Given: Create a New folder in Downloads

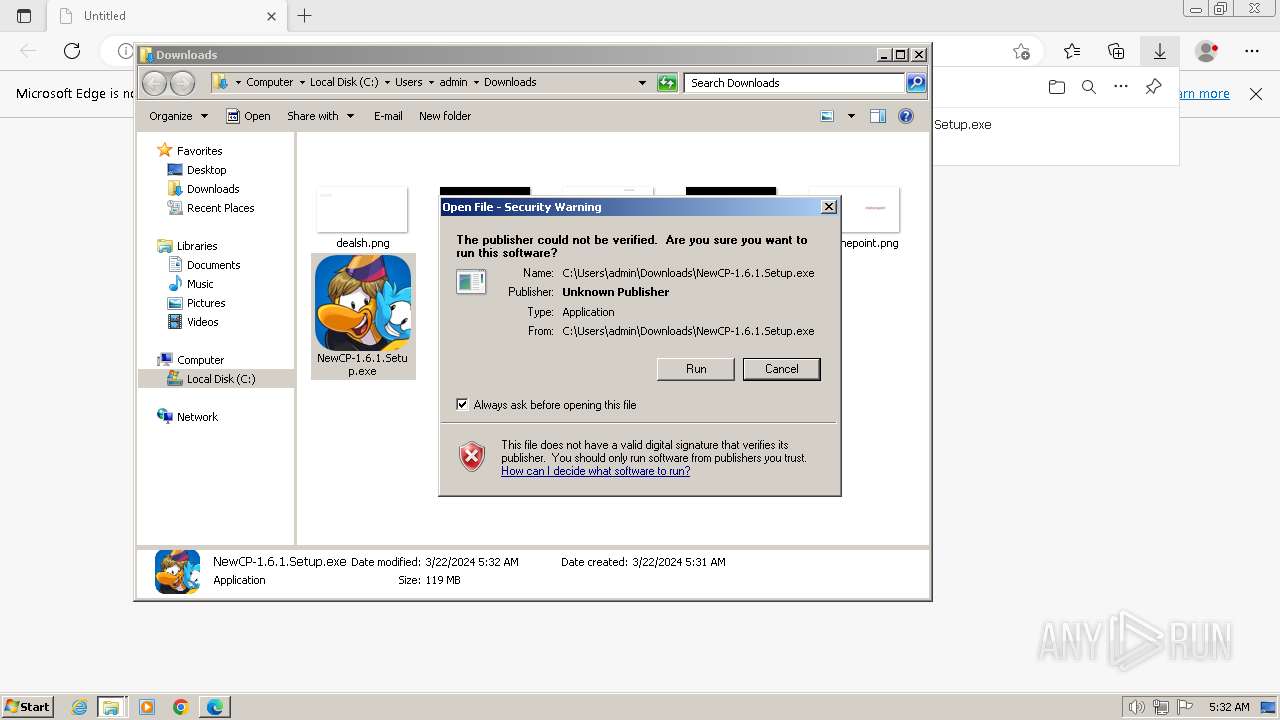Looking at the screenshot, I should (x=445, y=116).
